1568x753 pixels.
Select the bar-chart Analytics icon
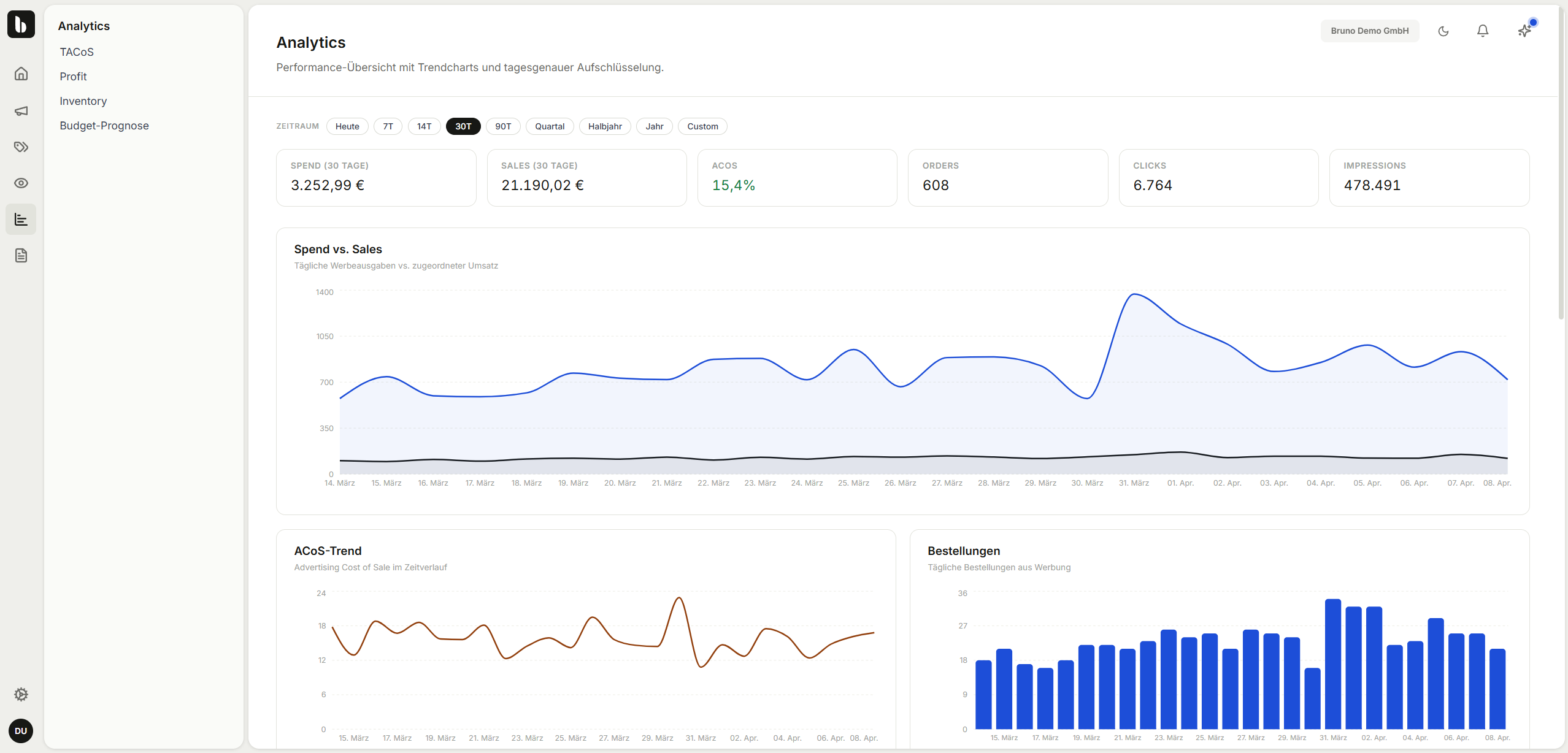[21, 219]
